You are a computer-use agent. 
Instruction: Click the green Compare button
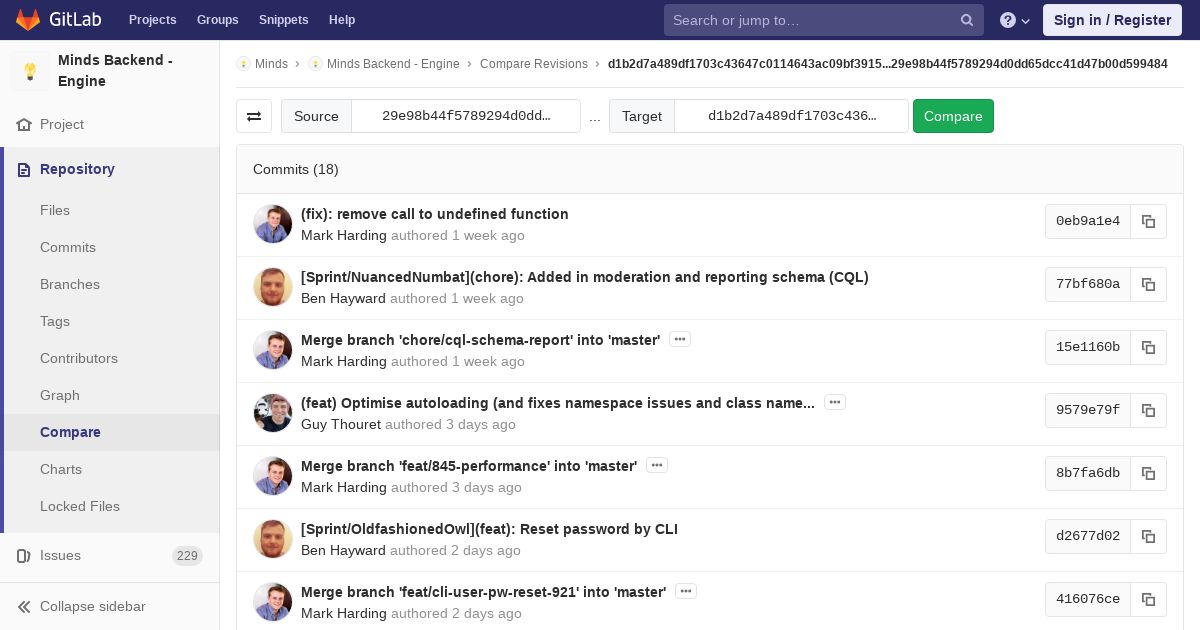pyautogui.click(x=953, y=116)
